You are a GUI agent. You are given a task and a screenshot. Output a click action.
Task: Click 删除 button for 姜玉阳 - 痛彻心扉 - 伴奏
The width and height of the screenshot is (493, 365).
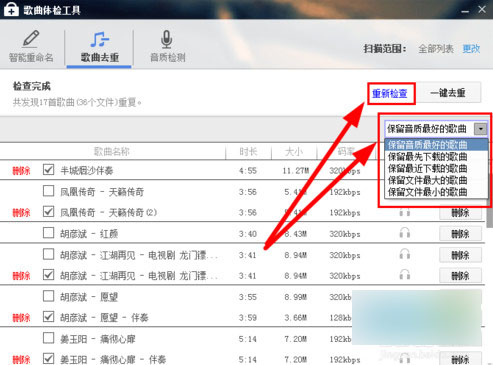(x=460, y=359)
